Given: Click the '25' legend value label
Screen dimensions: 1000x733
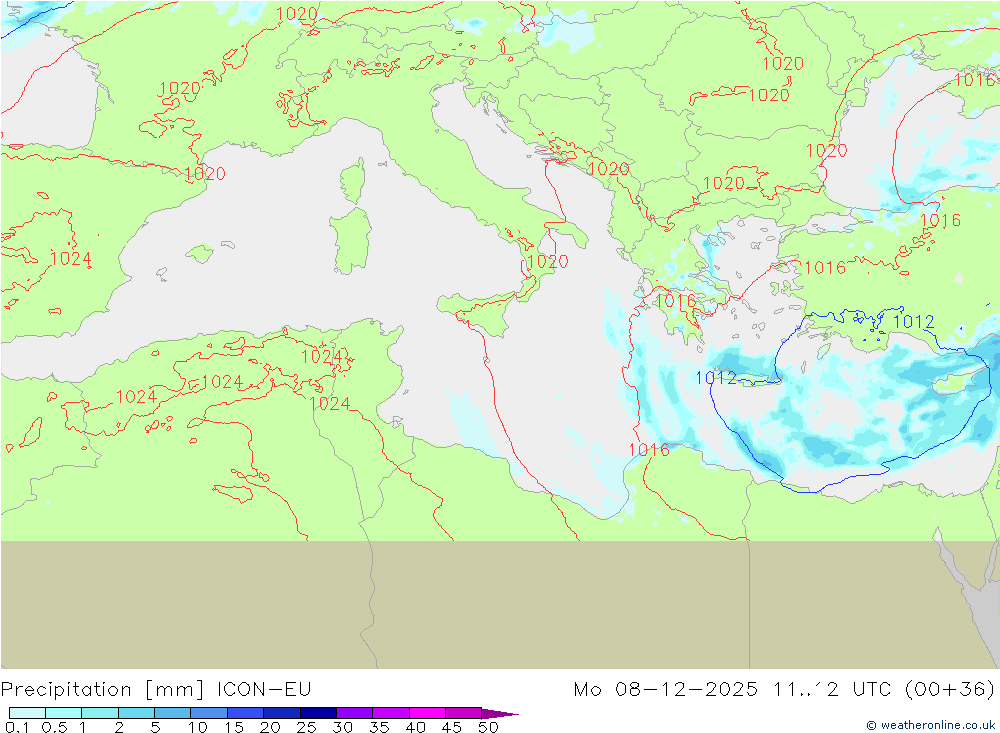Looking at the screenshot, I should coord(306,727).
